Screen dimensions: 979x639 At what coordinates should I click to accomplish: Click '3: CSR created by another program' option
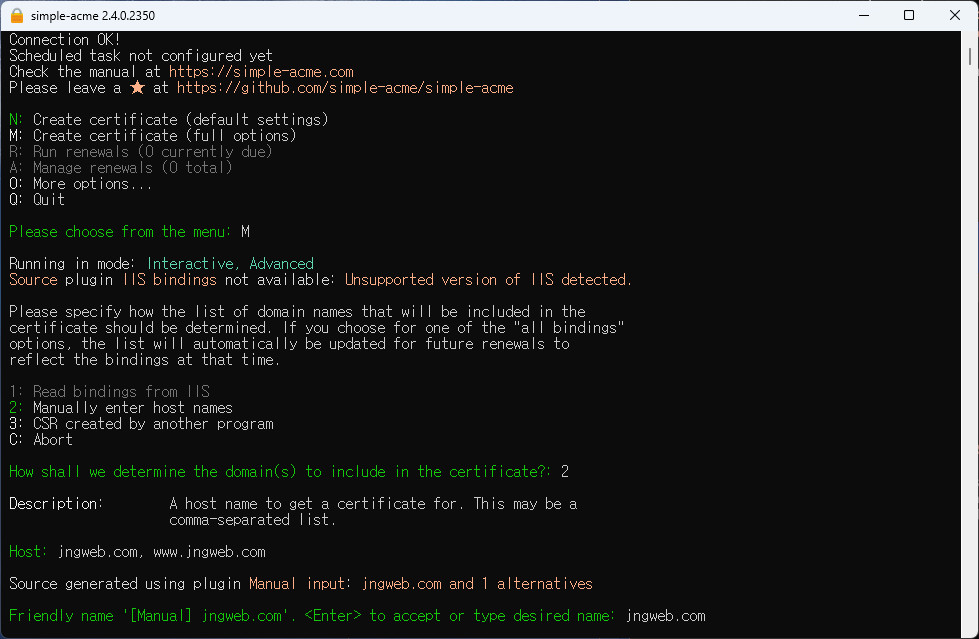141,424
